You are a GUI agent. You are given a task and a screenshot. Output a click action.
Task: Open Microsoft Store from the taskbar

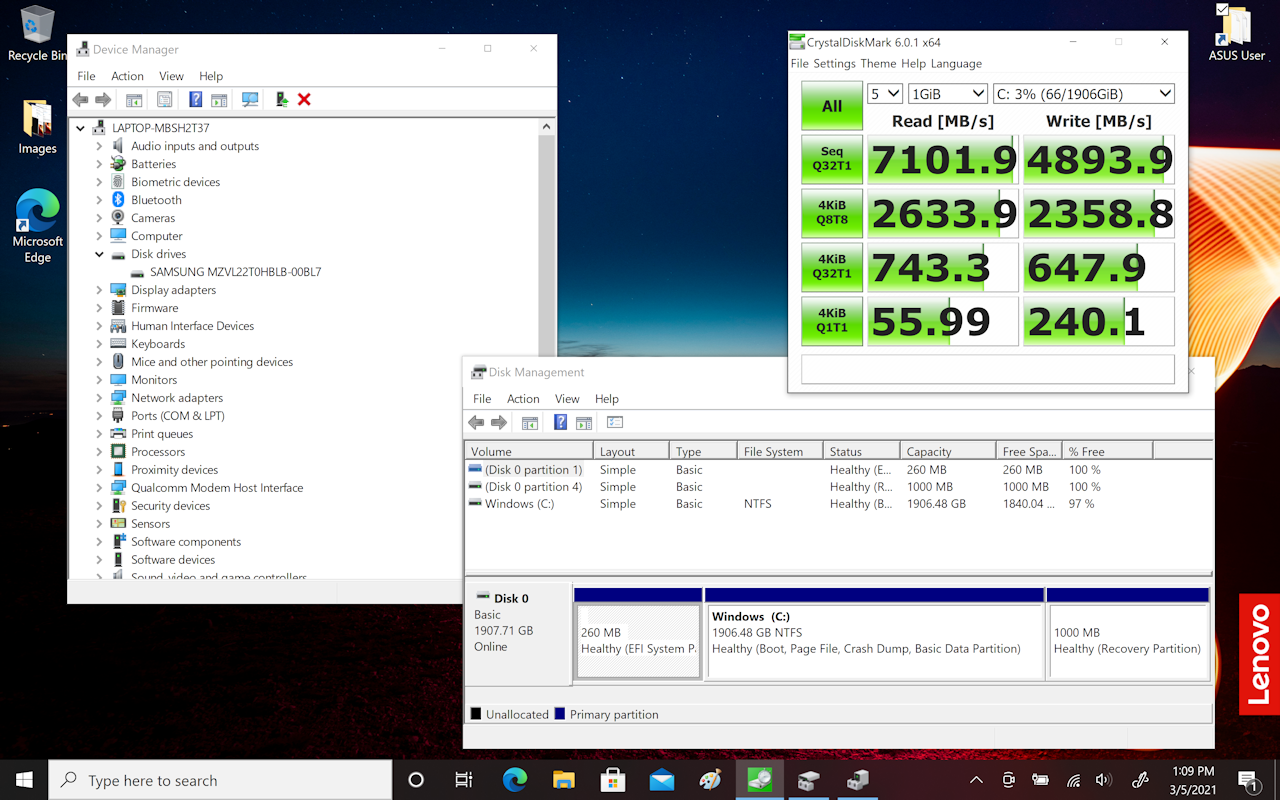613,780
